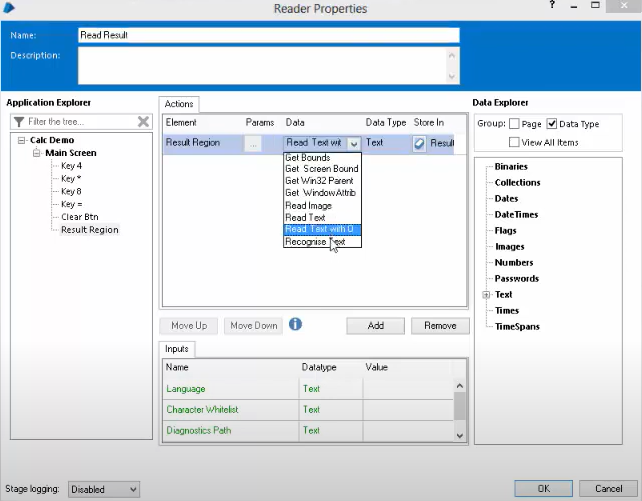This screenshot has width=642, height=501.
Task: Tick the View All Items checkbox
Action: (514, 142)
